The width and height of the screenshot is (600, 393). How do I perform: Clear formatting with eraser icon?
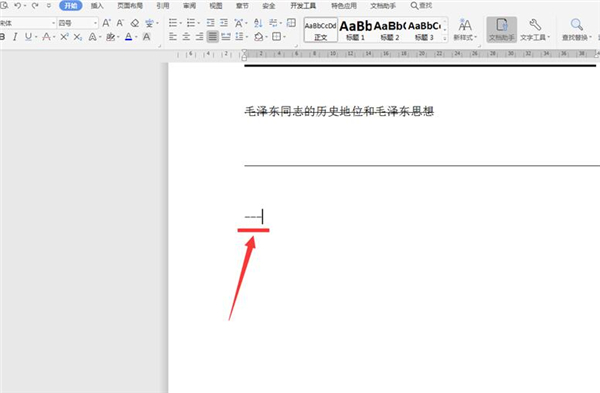click(x=135, y=23)
